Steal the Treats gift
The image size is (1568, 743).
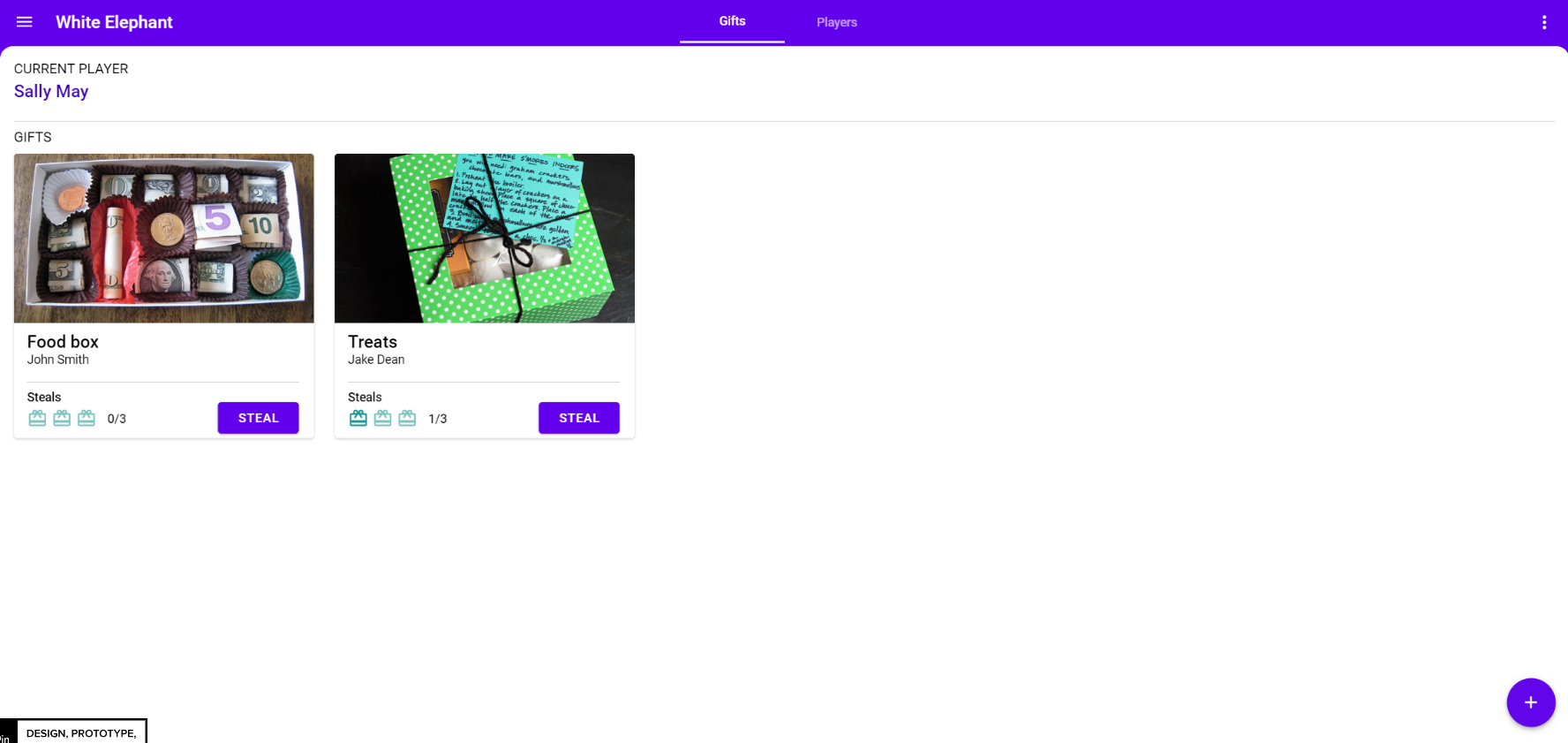pos(578,418)
